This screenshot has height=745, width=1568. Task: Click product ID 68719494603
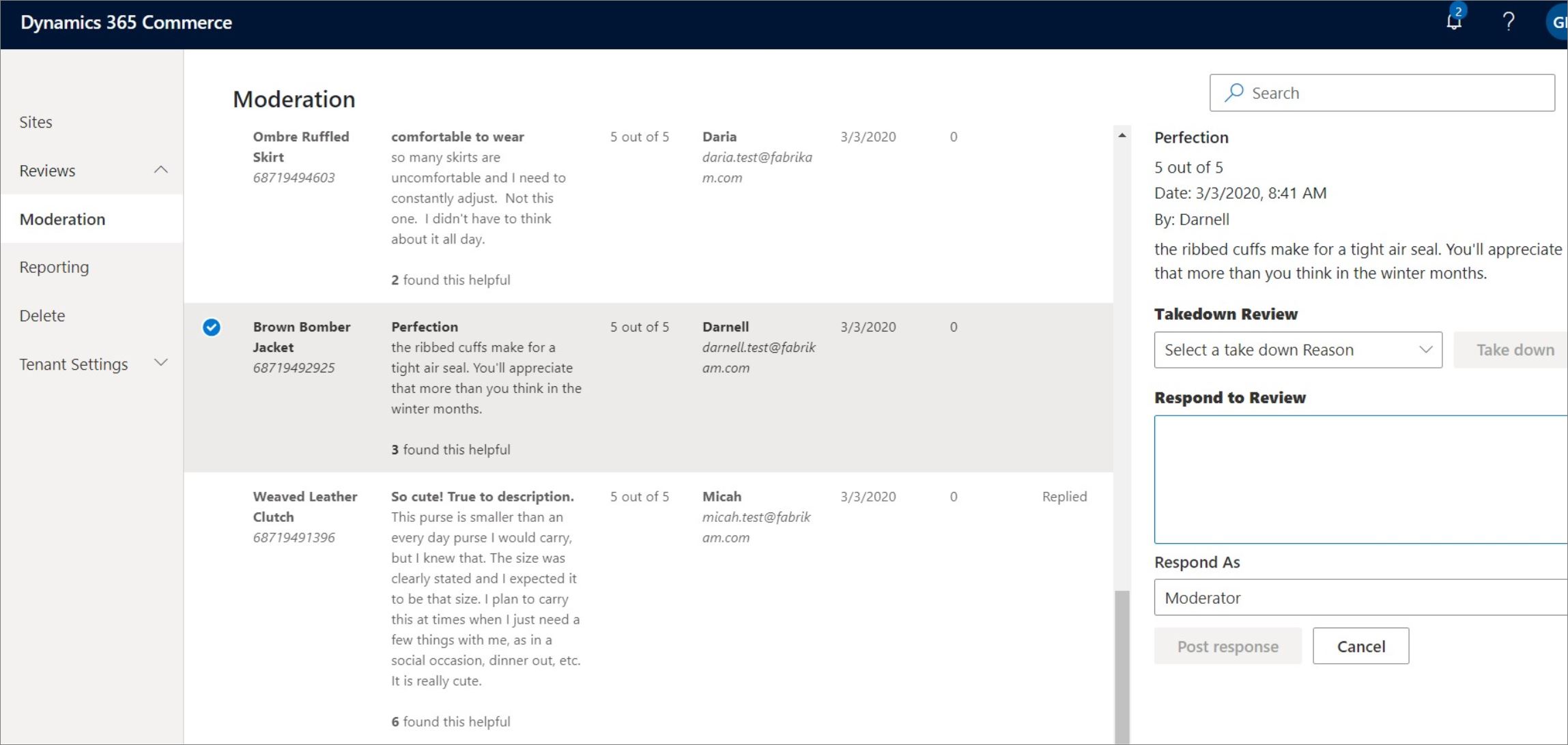(x=294, y=177)
